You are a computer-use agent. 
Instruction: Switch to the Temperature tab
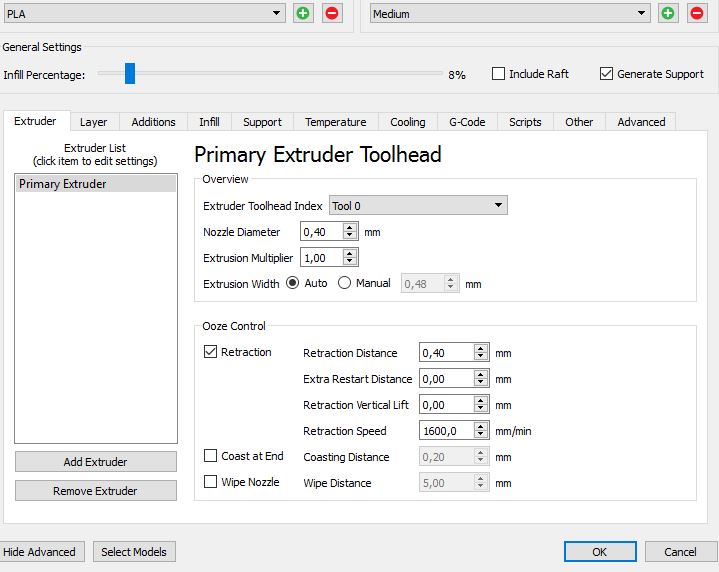(335, 122)
